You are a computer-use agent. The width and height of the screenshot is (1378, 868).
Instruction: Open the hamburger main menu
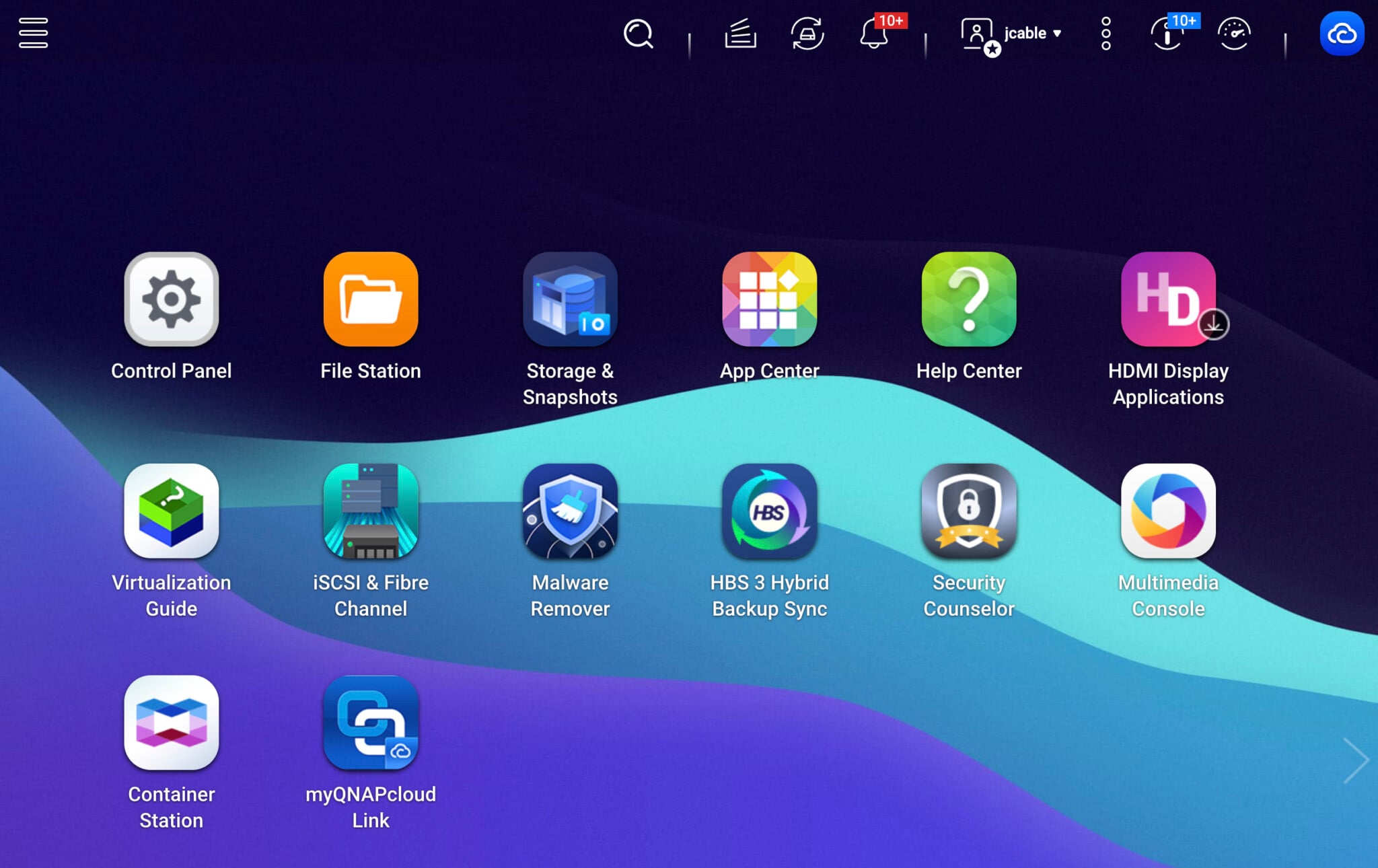[x=33, y=33]
